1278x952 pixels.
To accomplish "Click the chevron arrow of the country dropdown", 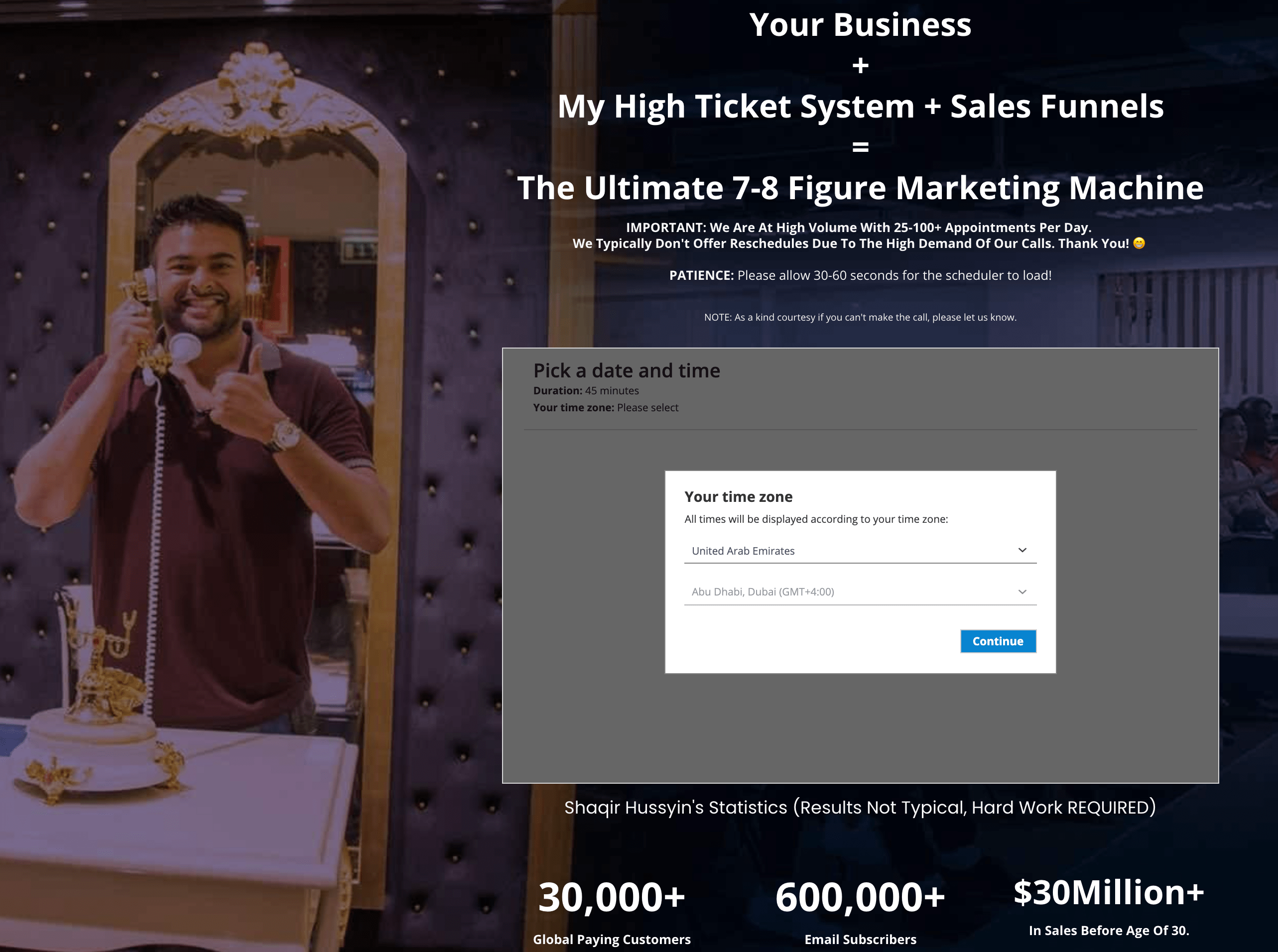I will point(1022,550).
